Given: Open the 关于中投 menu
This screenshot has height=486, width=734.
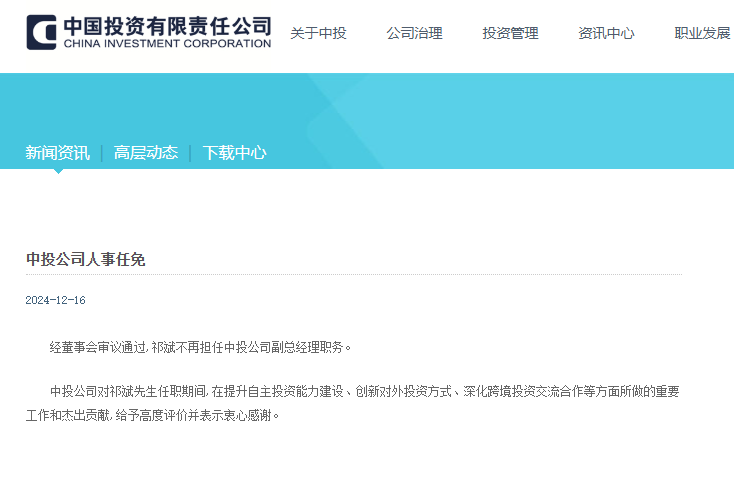Looking at the screenshot, I should [318, 33].
